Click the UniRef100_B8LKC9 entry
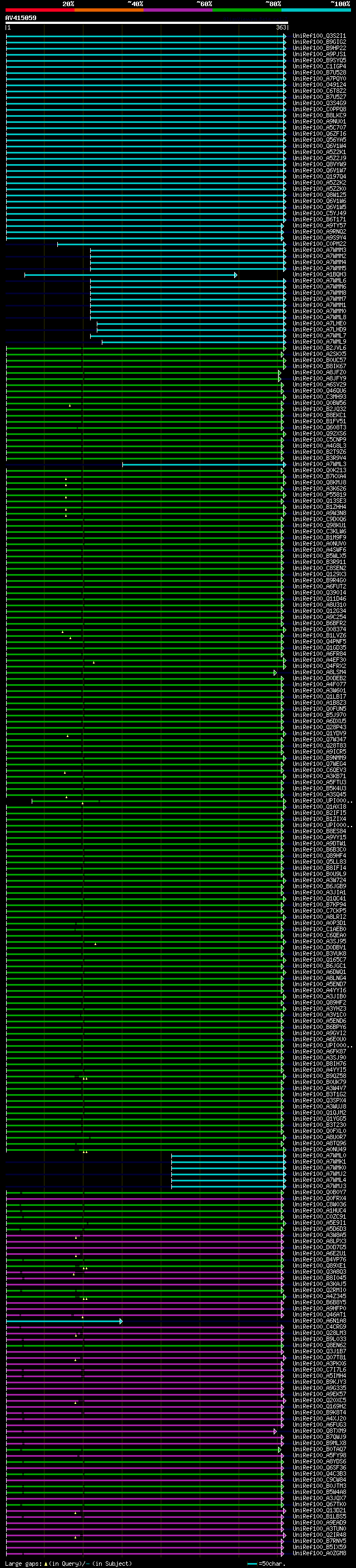 coord(319,115)
